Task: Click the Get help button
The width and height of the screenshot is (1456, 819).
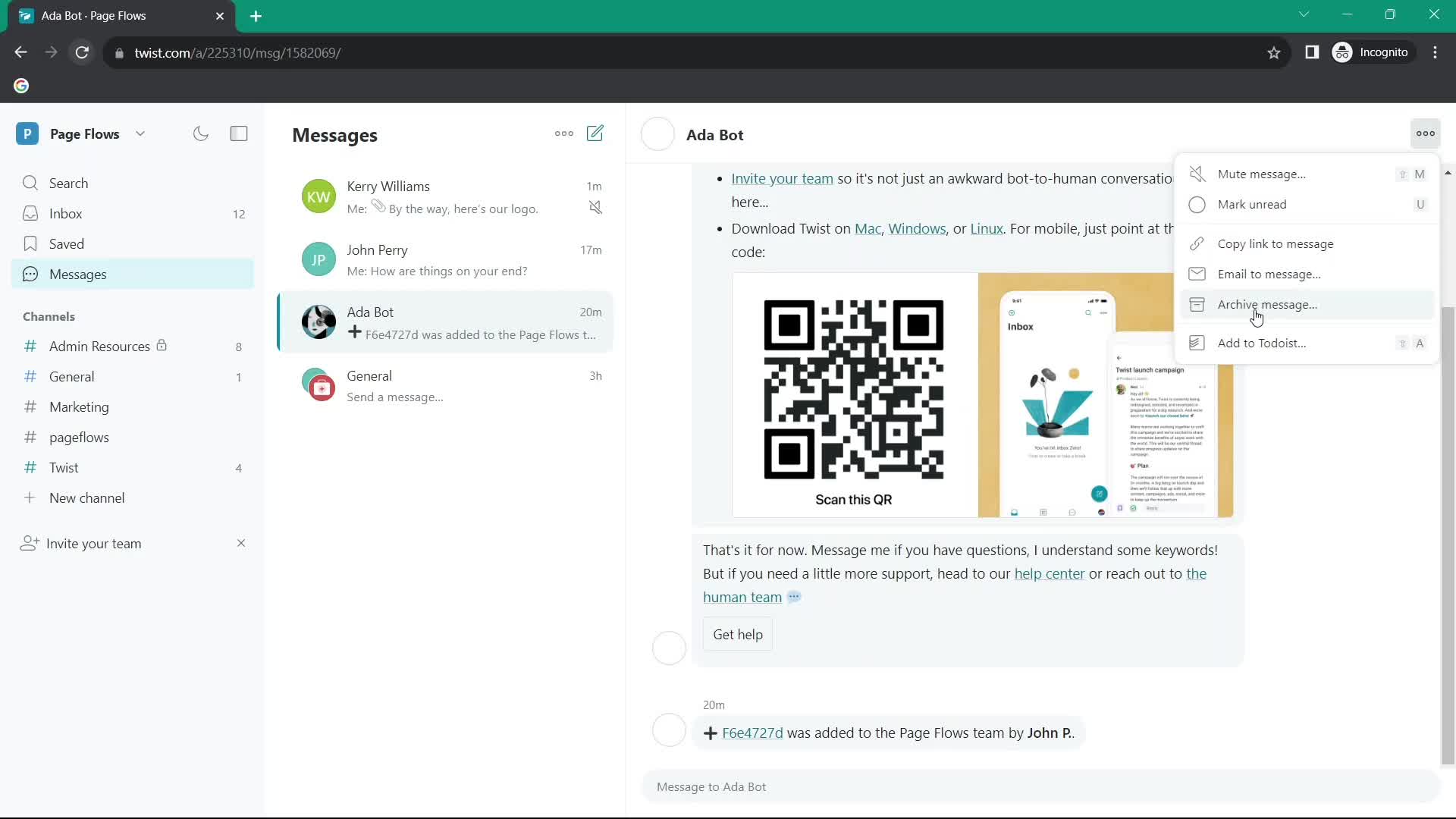Action: [738, 635]
